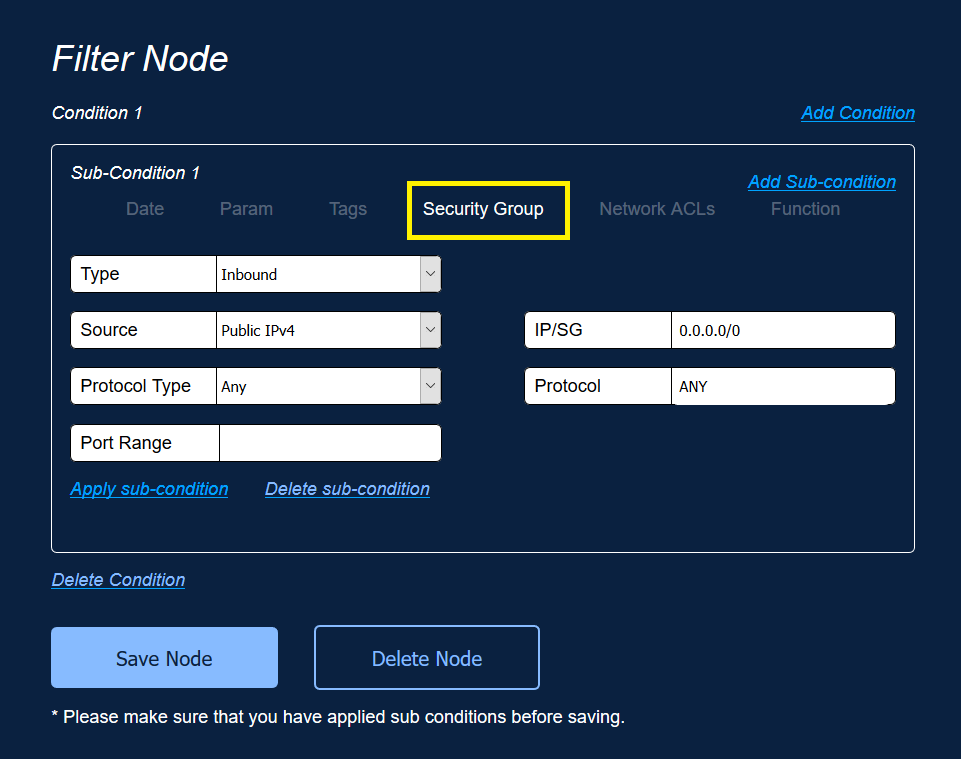Click the Save Node button

pyautogui.click(x=164, y=657)
